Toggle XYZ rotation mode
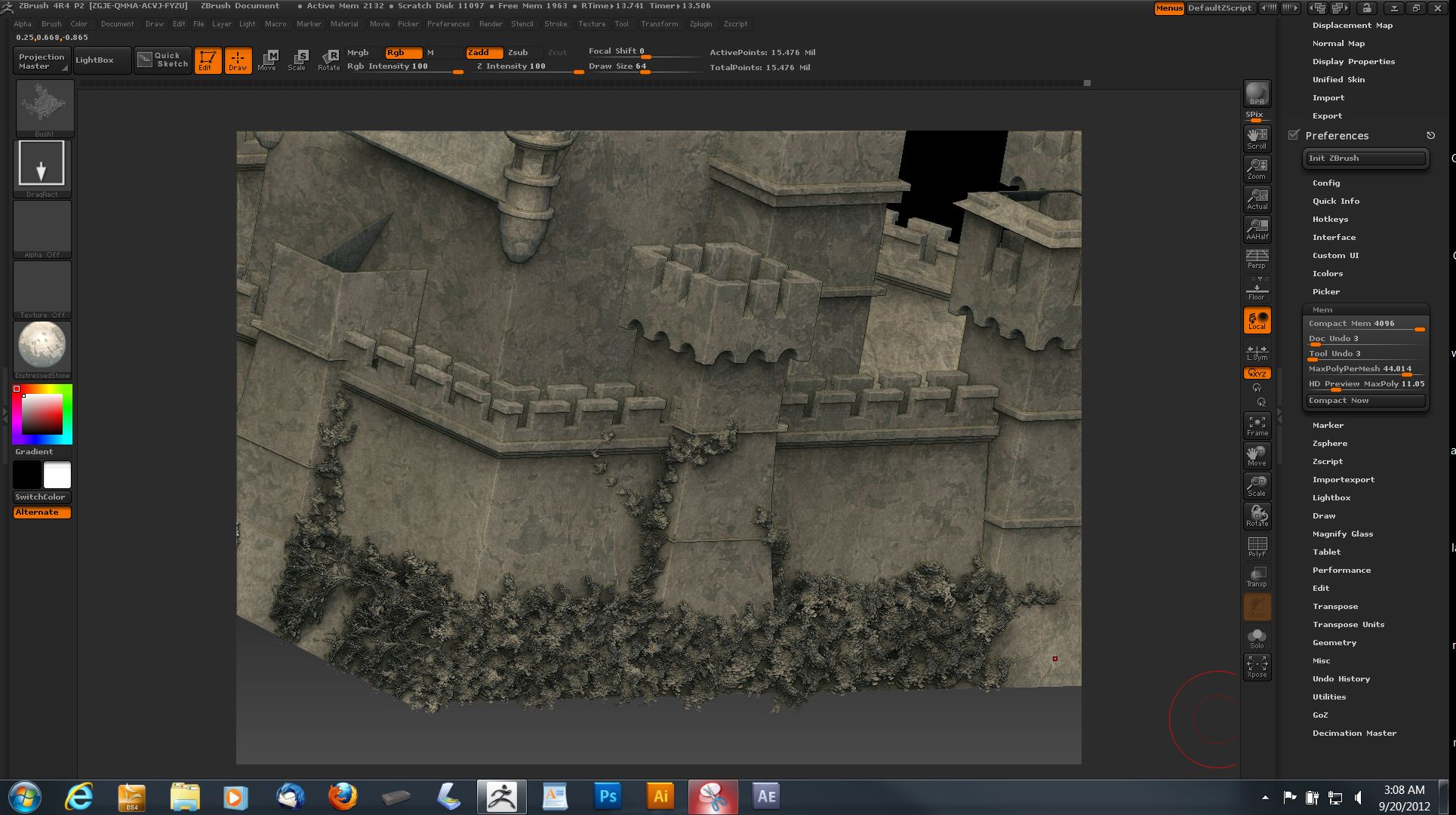The height and width of the screenshot is (815, 1456). tap(1257, 374)
